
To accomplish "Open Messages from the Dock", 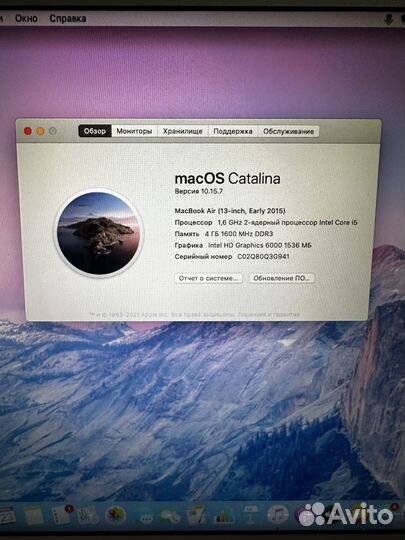I will [146, 517].
